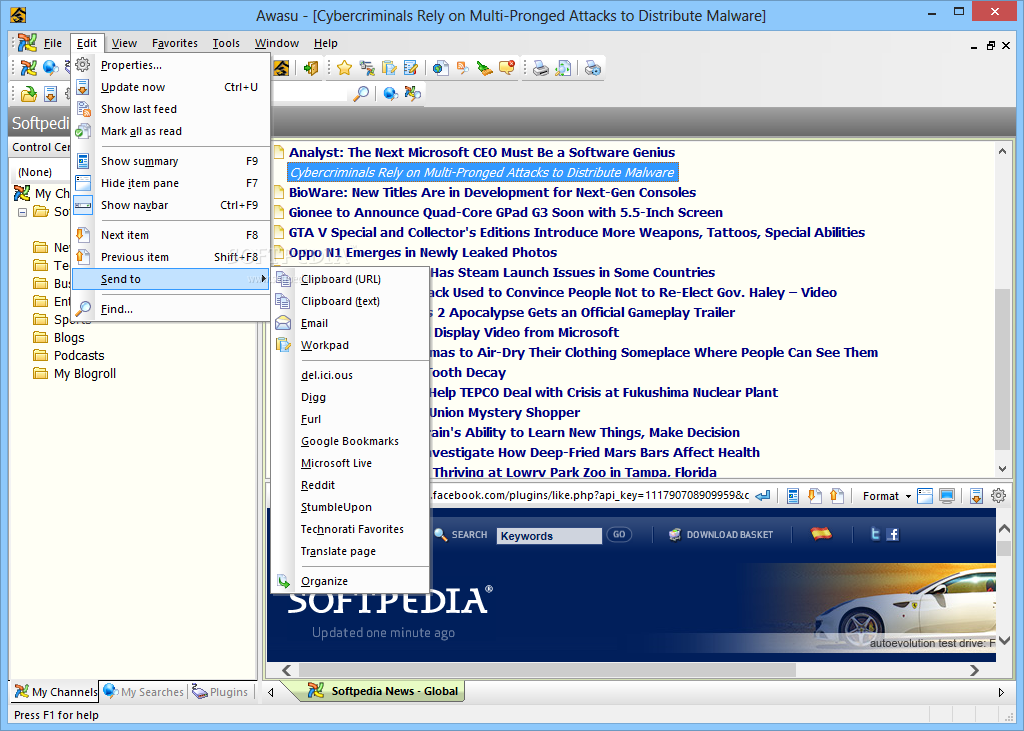The height and width of the screenshot is (731, 1024).
Task: Select Softpedia News - Global tab
Action: pyautogui.click(x=383, y=691)
